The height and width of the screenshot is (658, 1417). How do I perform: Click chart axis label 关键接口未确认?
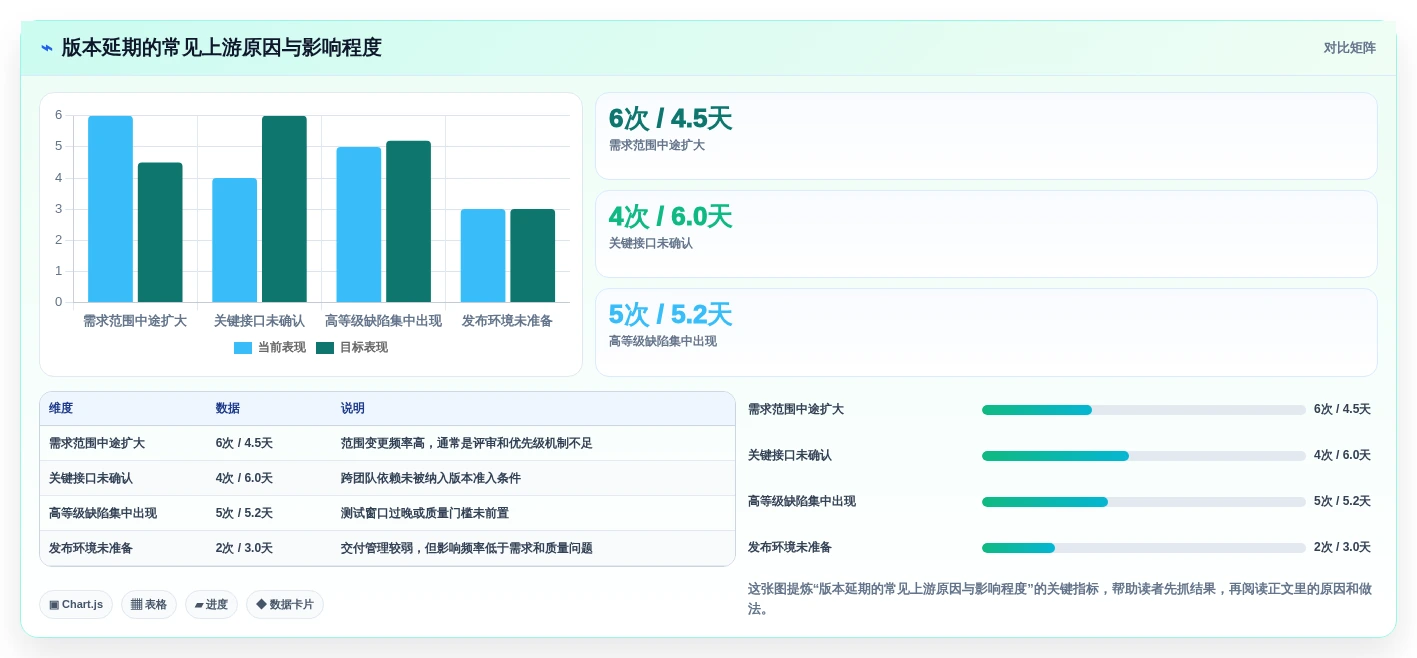[259, 321]
